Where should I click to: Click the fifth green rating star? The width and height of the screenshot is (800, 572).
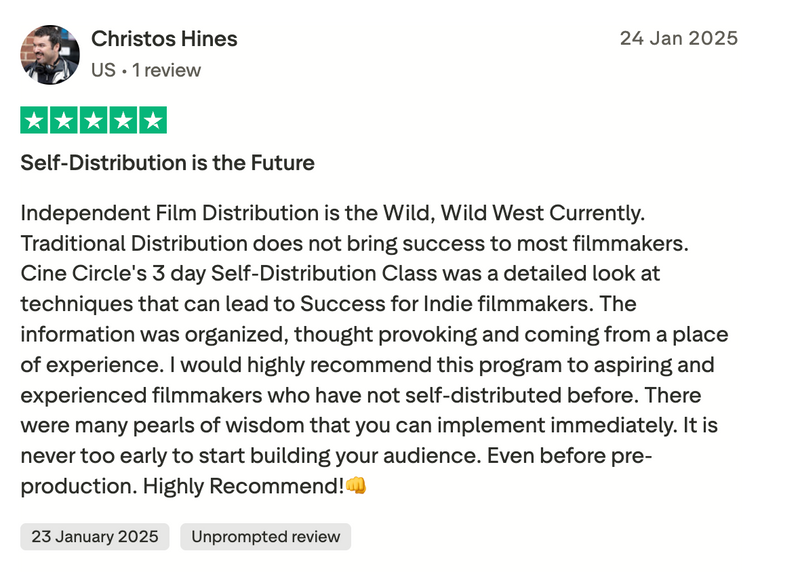tap(152, 121)
